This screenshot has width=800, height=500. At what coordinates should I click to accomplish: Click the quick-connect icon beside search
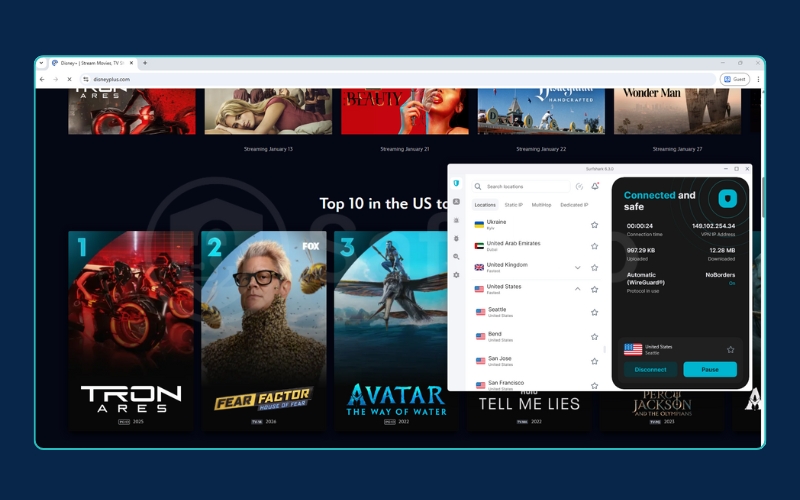click(579, 187)
